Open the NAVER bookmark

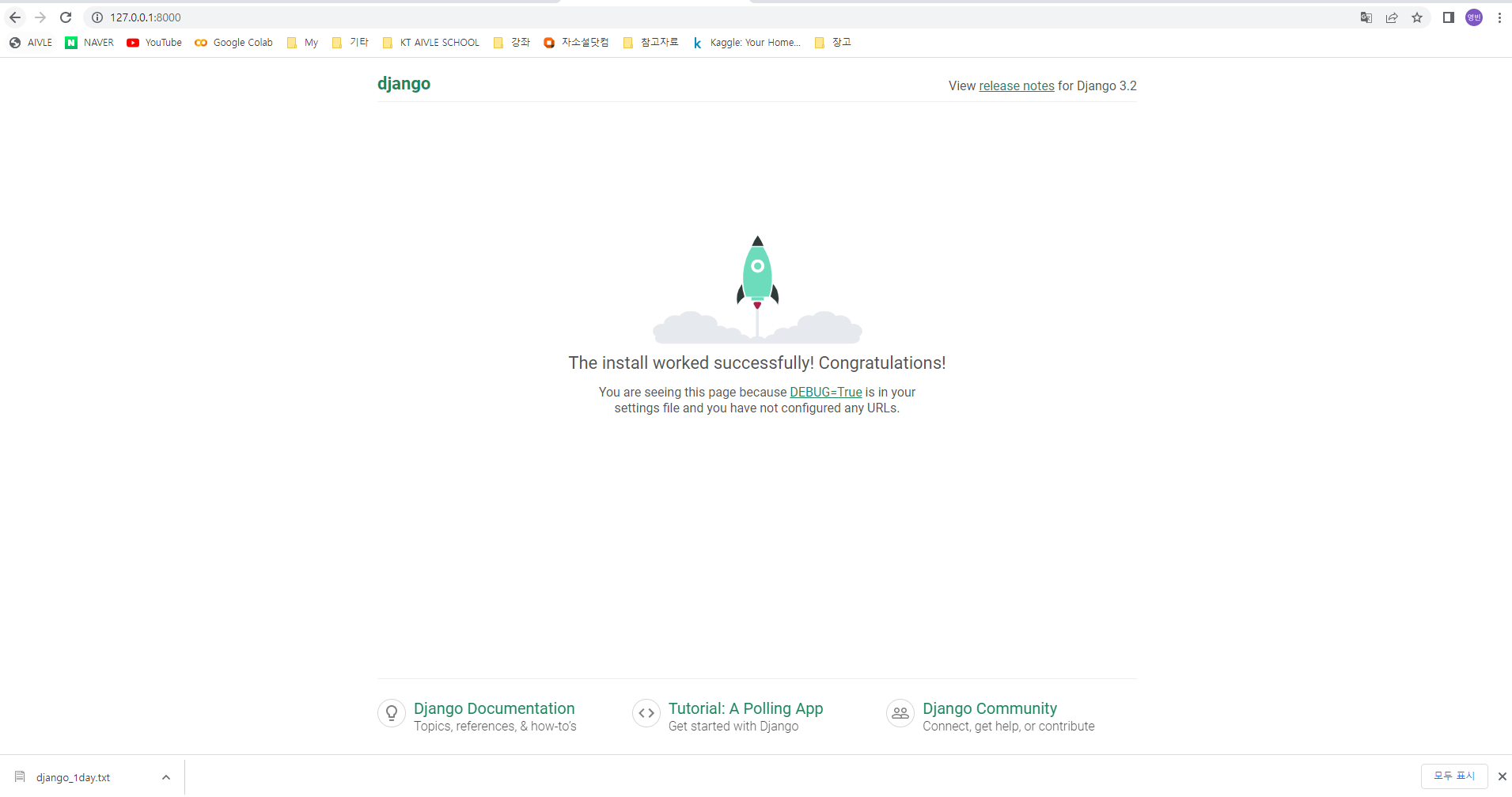pyautogui.click(x=89, y=43)
